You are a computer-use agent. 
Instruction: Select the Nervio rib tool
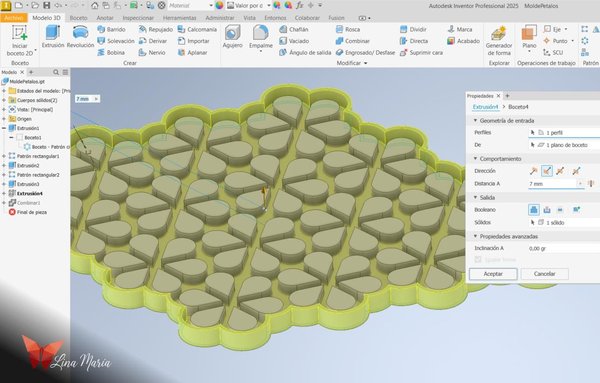pos(152,52)
